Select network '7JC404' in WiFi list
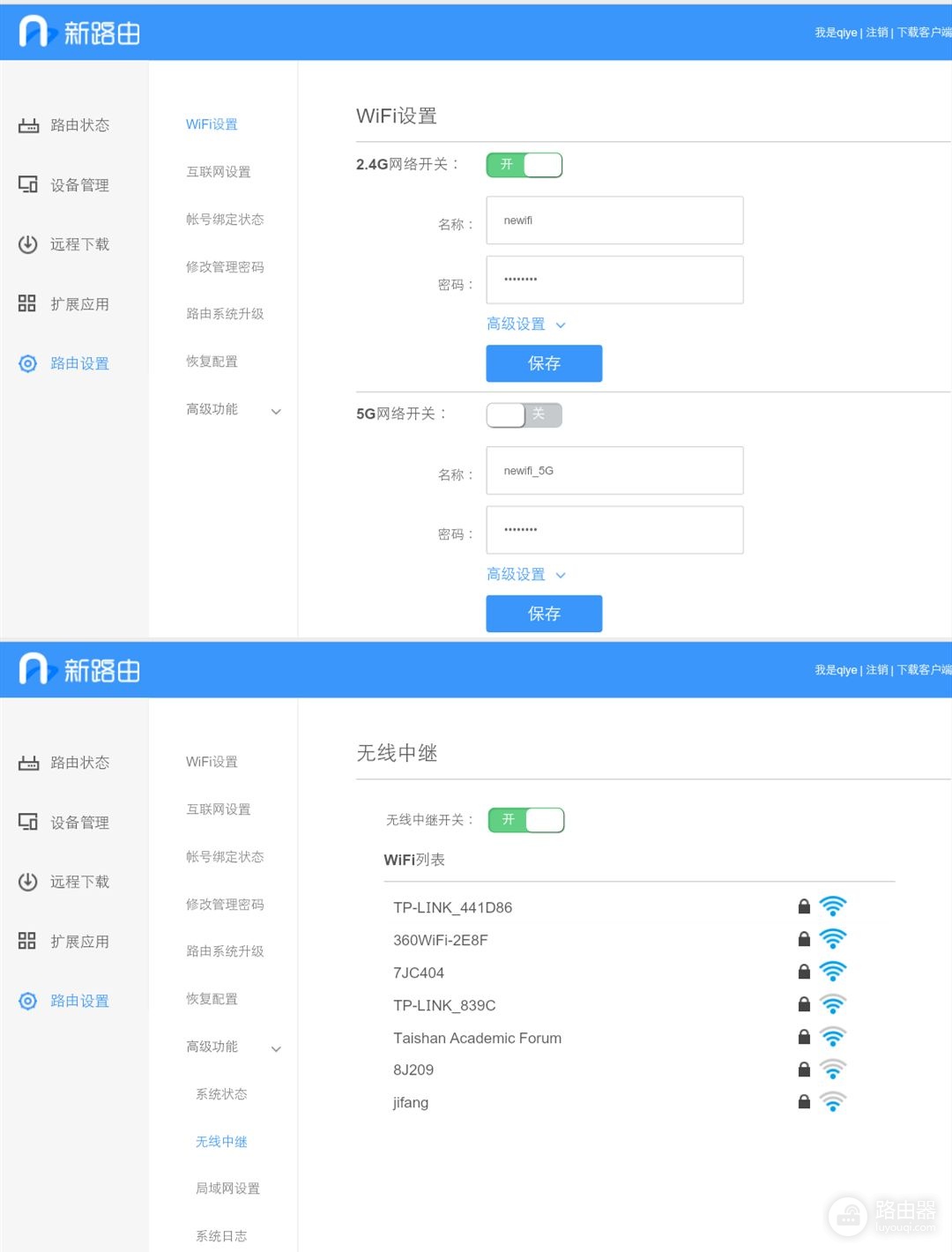This screenshot has height=1252, width=952. [419, 973]
